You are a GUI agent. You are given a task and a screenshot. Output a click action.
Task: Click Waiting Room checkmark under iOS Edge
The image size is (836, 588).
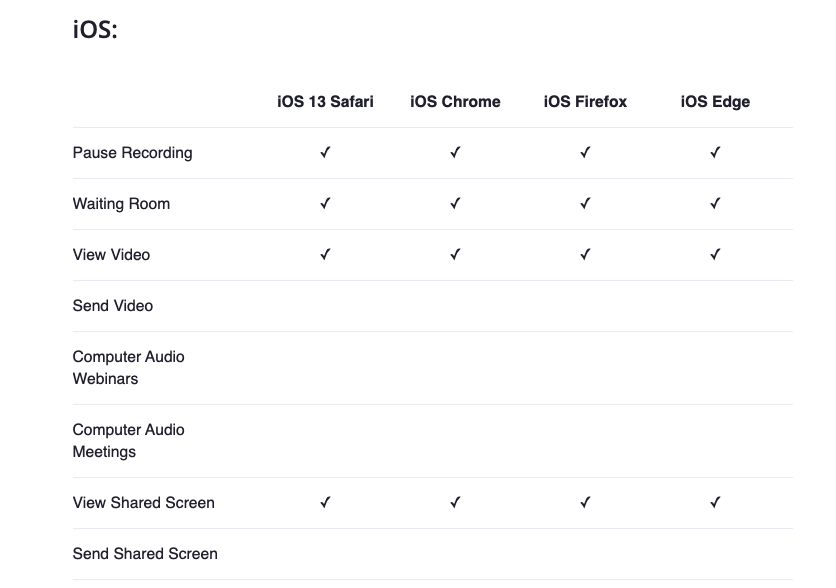coord(715,204)
